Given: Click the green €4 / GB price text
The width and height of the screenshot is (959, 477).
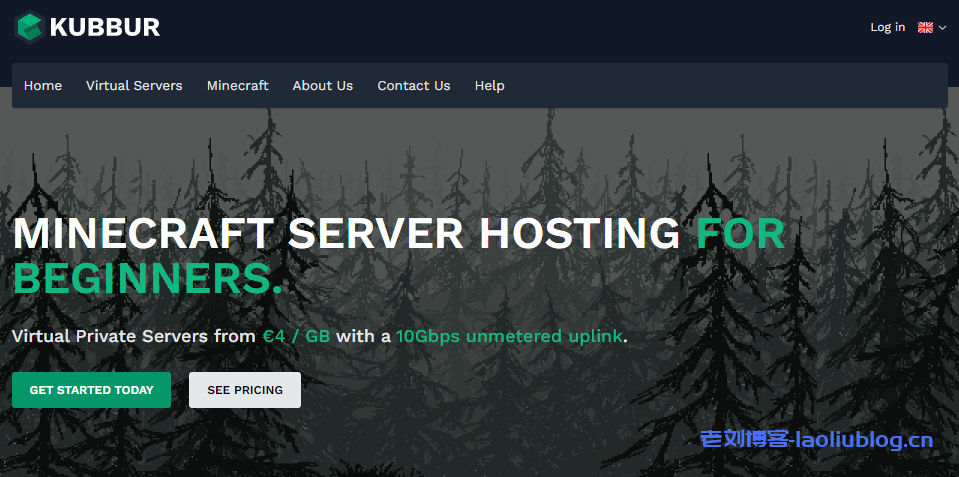Looking at the screenshot, I should pyautogui.click(x=296, y=336).
